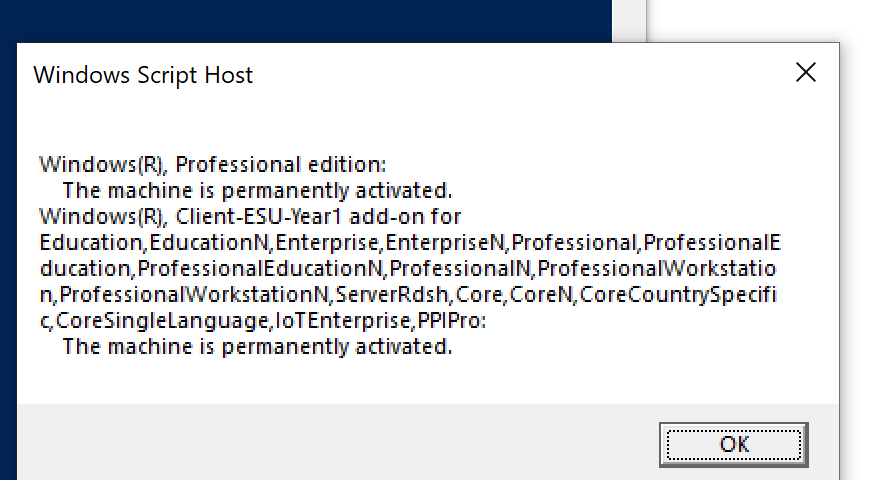Click the Windows Script Host title text
This screenshot has width=872, height=480.
143,75
